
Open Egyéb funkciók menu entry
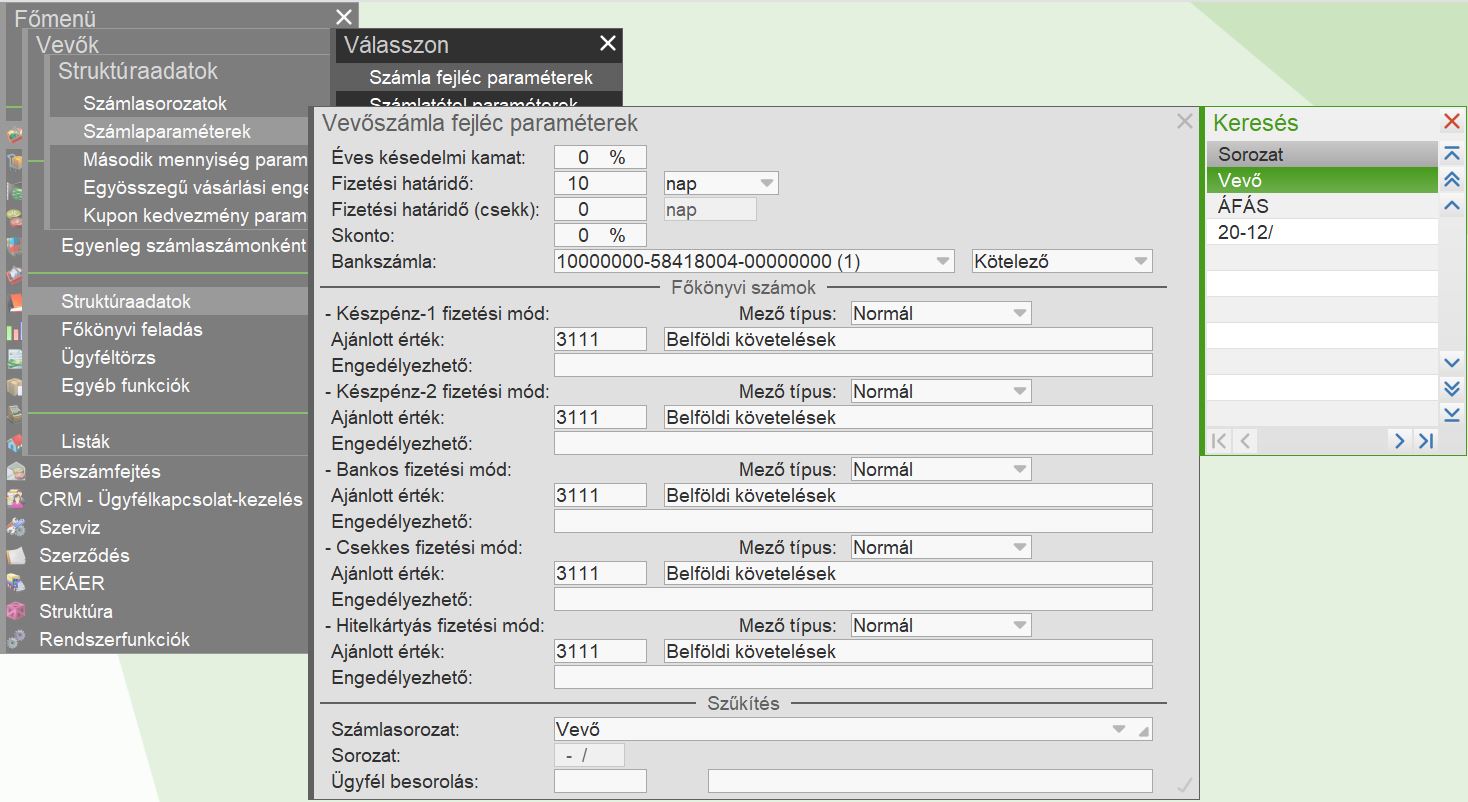(125, 386)
